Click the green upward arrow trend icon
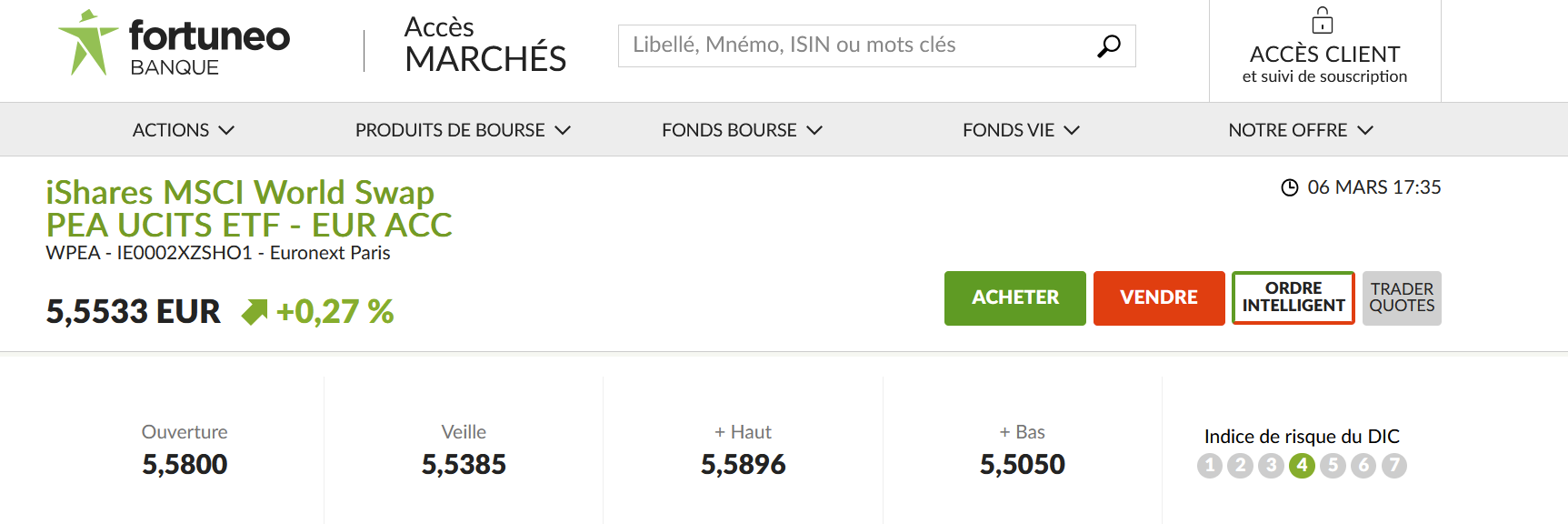The height and width of the screenshot is (524, 1568). click(255, 312)
